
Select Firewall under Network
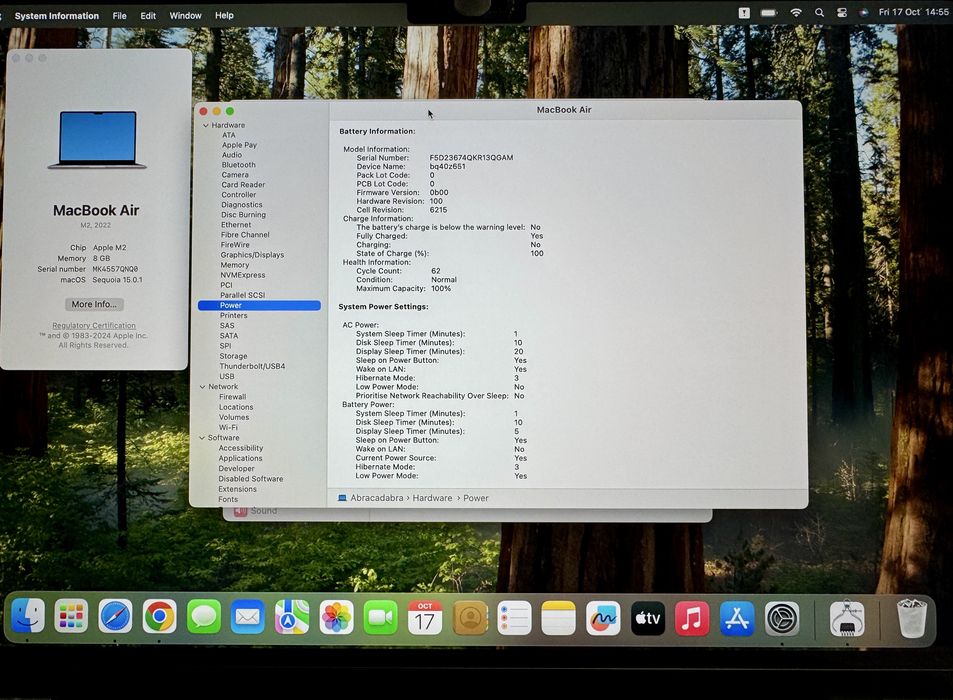tap(232, 397)
